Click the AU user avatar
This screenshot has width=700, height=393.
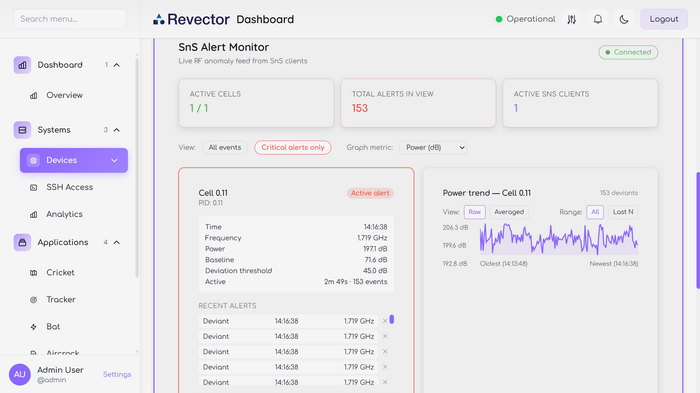coord(20,374)
